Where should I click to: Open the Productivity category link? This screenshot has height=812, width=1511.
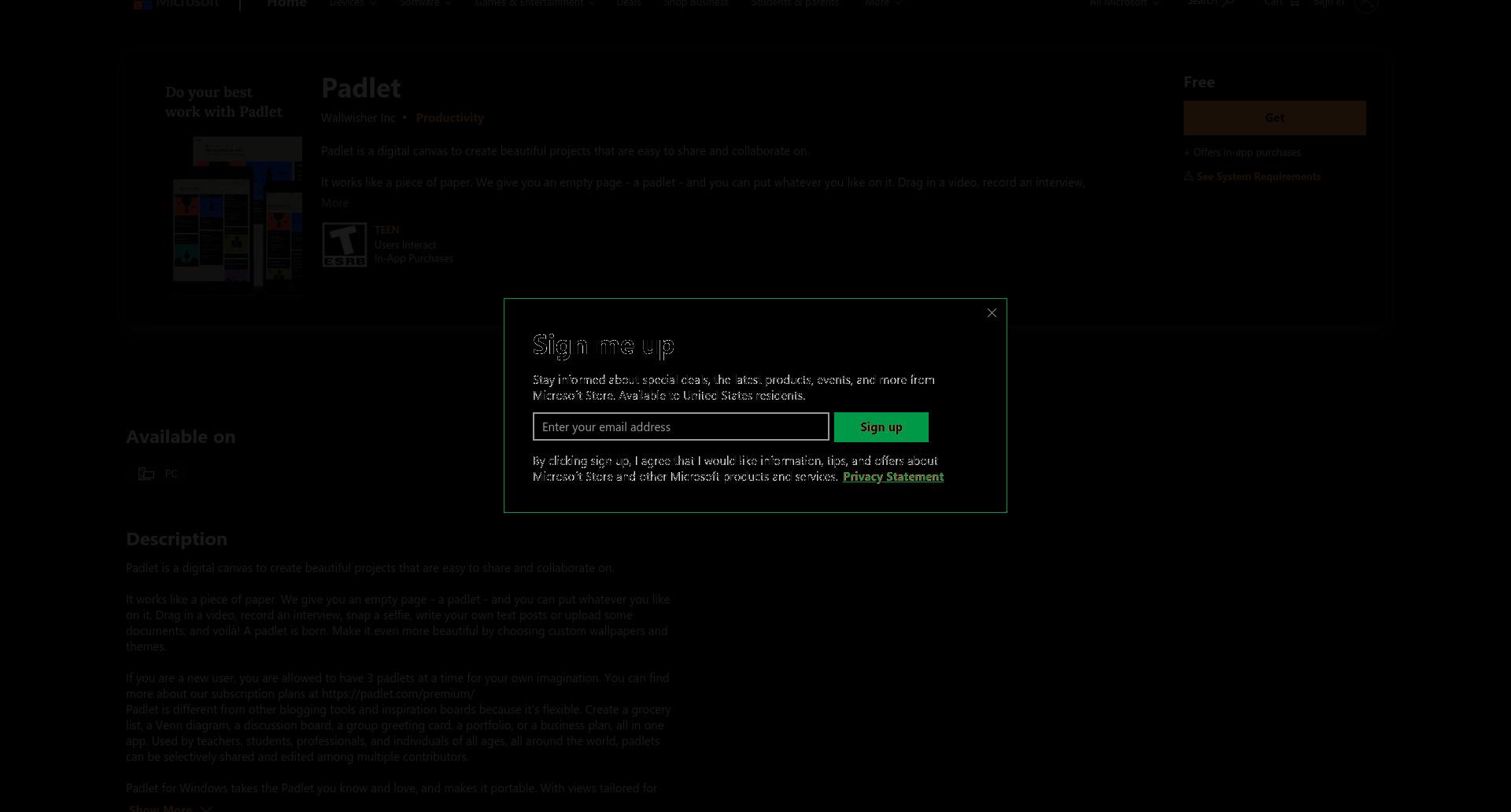[449, 118]
